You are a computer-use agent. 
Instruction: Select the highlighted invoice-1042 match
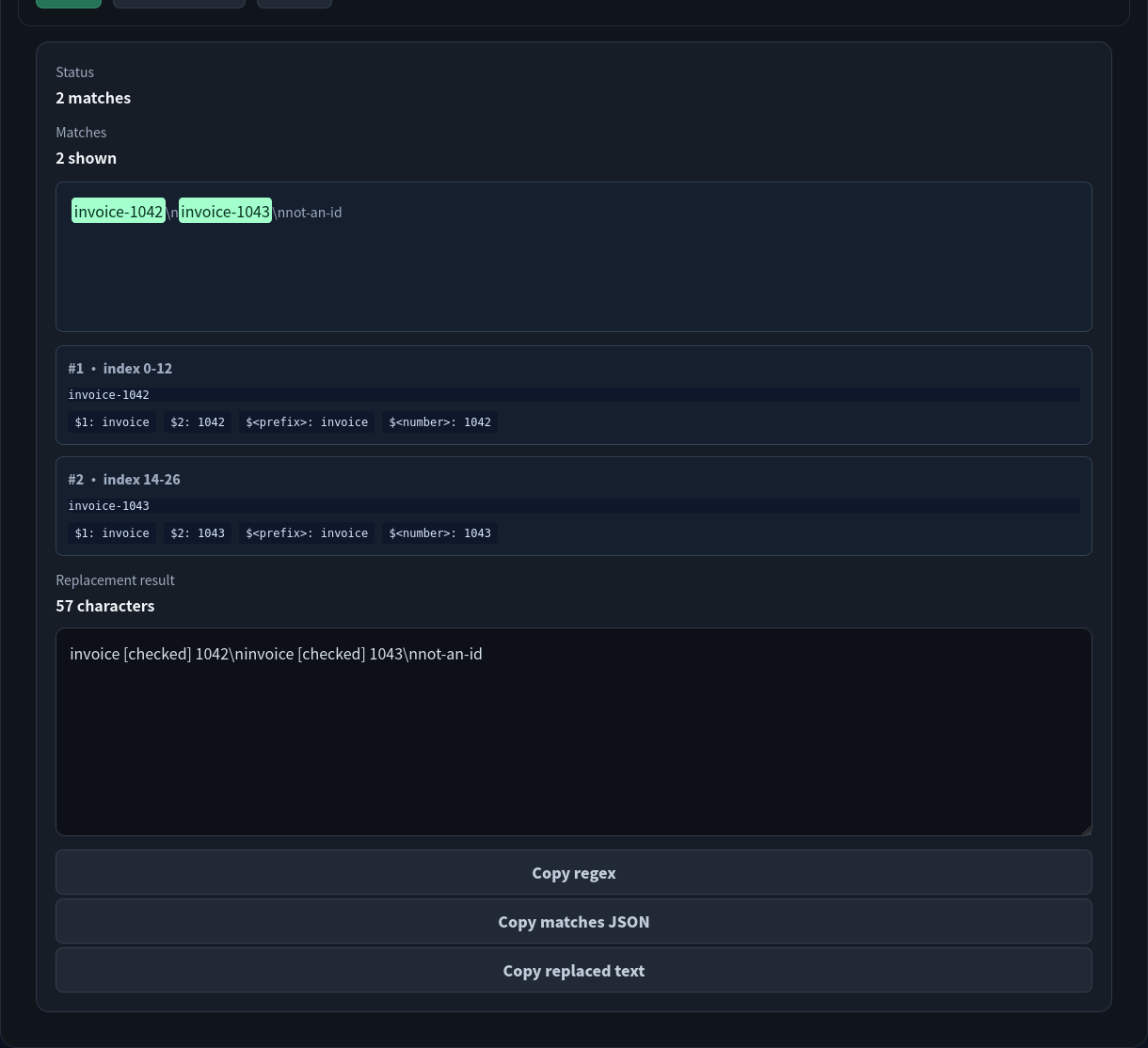(119, 212)
